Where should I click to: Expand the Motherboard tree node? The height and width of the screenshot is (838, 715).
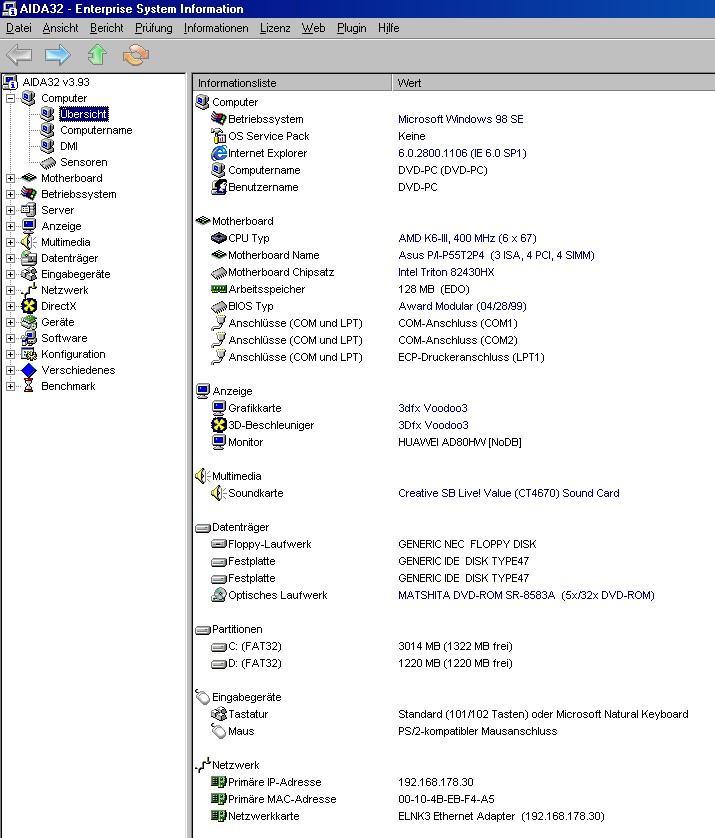click(10, 179)
